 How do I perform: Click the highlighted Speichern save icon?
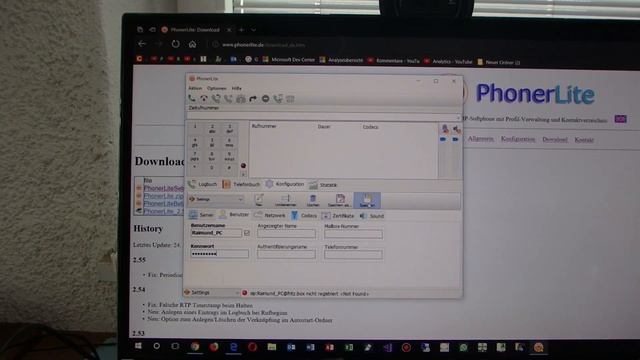click(x=367, y=200)
